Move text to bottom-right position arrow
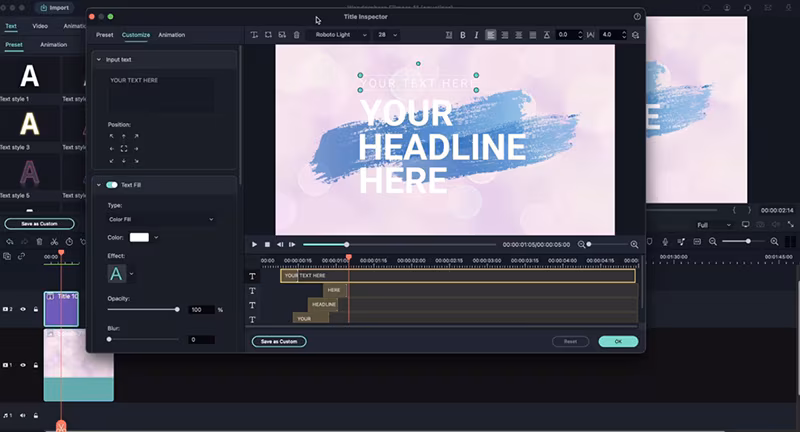The height and width of the screenshot is (432, 800). pos(136,161)
